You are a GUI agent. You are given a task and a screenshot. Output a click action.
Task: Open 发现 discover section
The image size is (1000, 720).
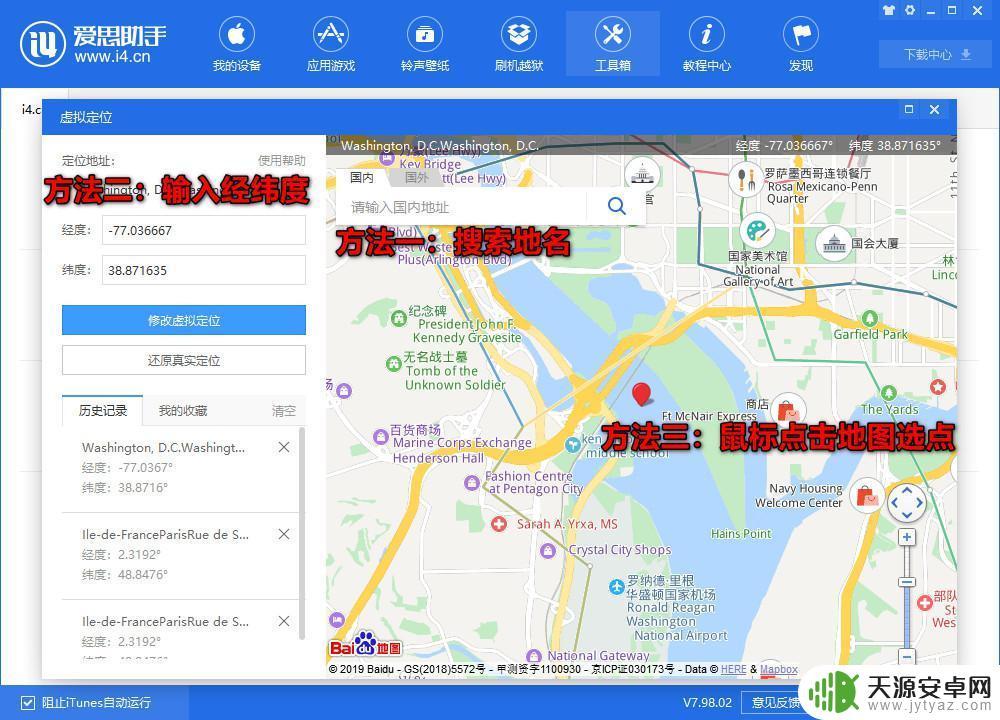[801, 45]
